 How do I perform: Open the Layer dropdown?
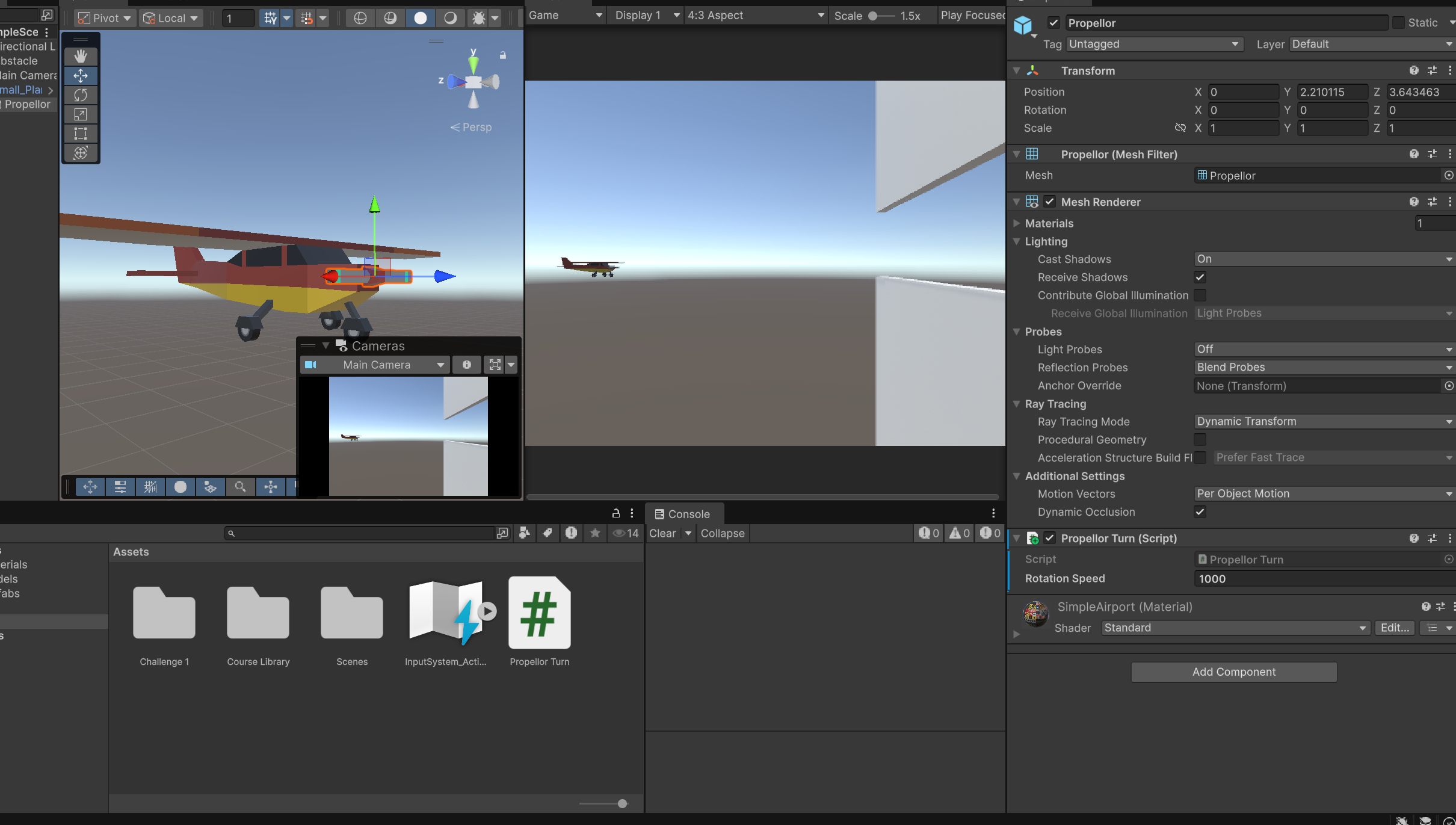click(x=1372, y=45)
